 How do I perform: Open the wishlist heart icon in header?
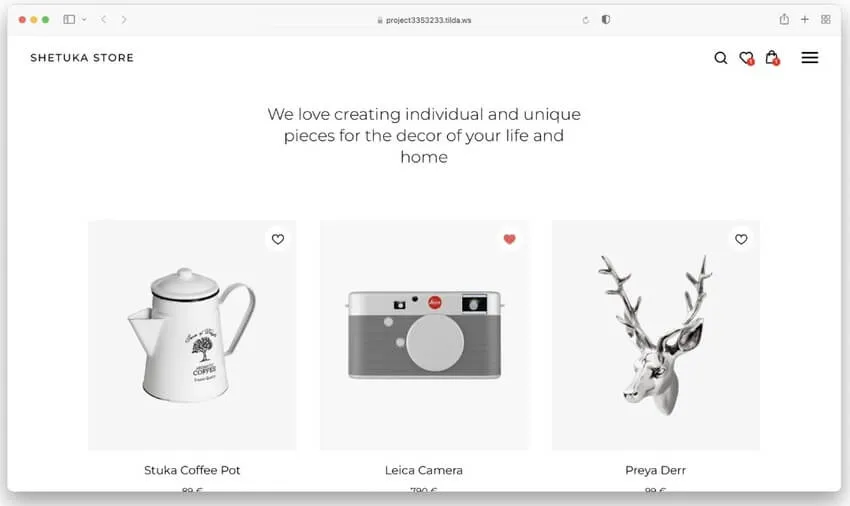click(746, 58)
